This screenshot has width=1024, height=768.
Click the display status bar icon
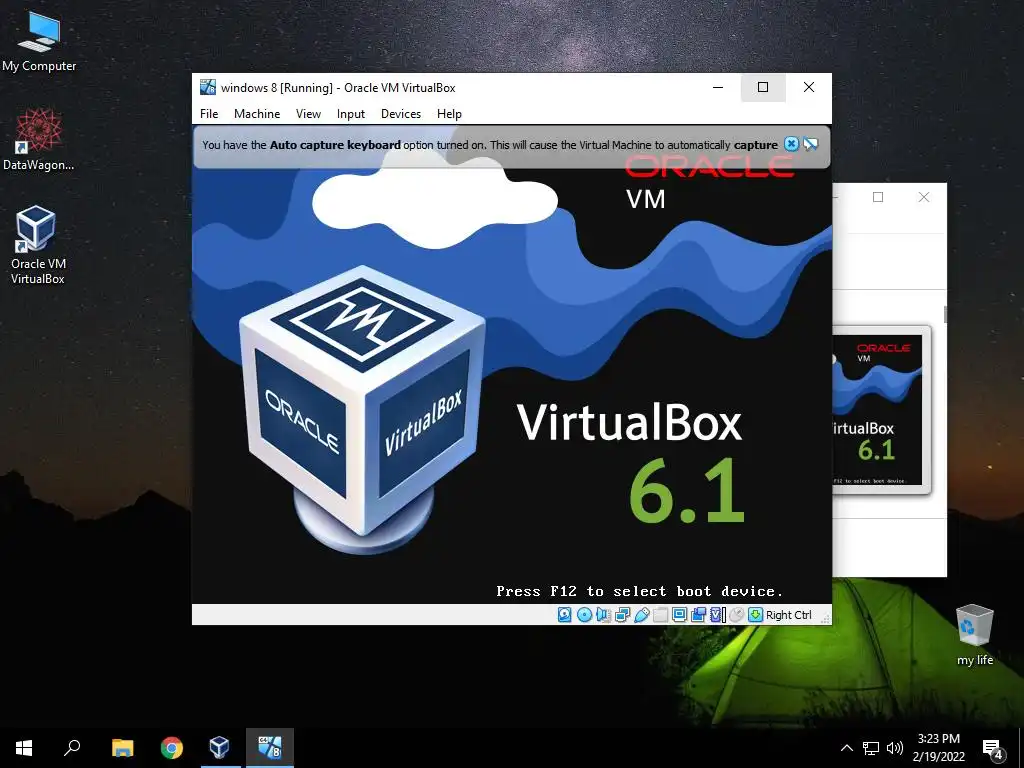pos(679,615)
